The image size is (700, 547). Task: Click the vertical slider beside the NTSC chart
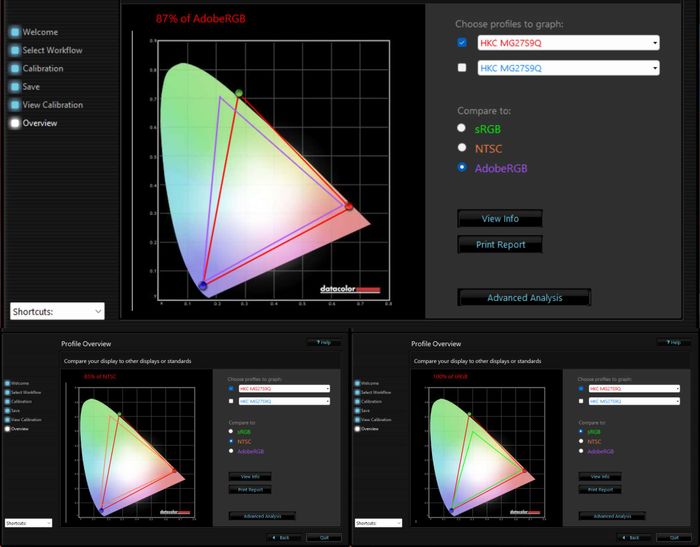(66, 452)
